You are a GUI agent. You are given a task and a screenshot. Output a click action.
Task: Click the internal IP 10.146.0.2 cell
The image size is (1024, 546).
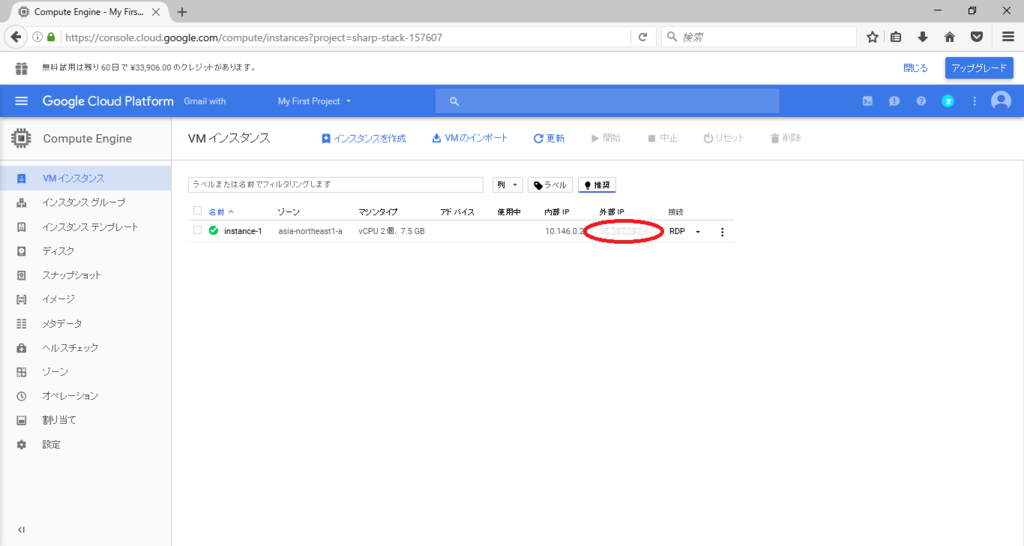(564, 231)
